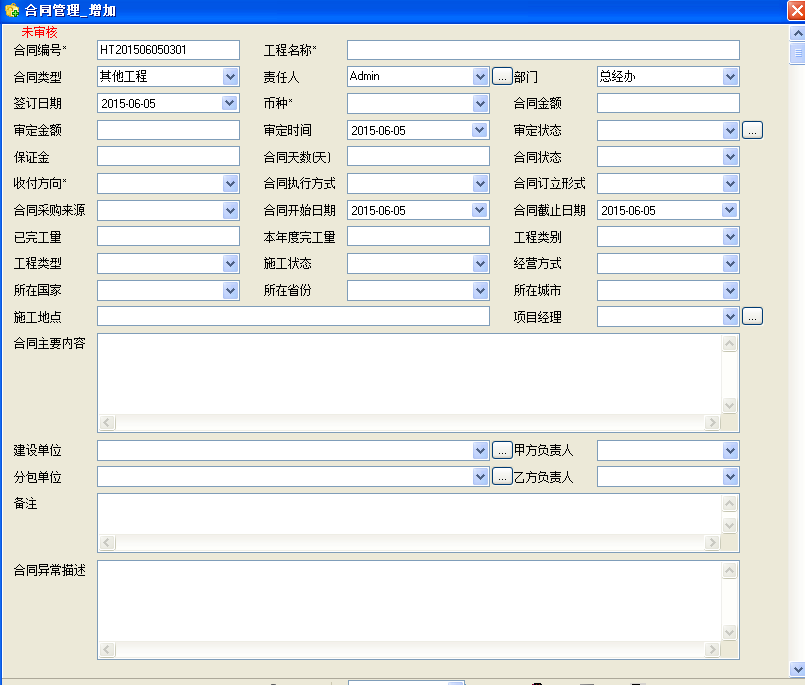
Task: Click the browse button next to 审定状态
Action: pyautogui.click(x=752, y=130)
